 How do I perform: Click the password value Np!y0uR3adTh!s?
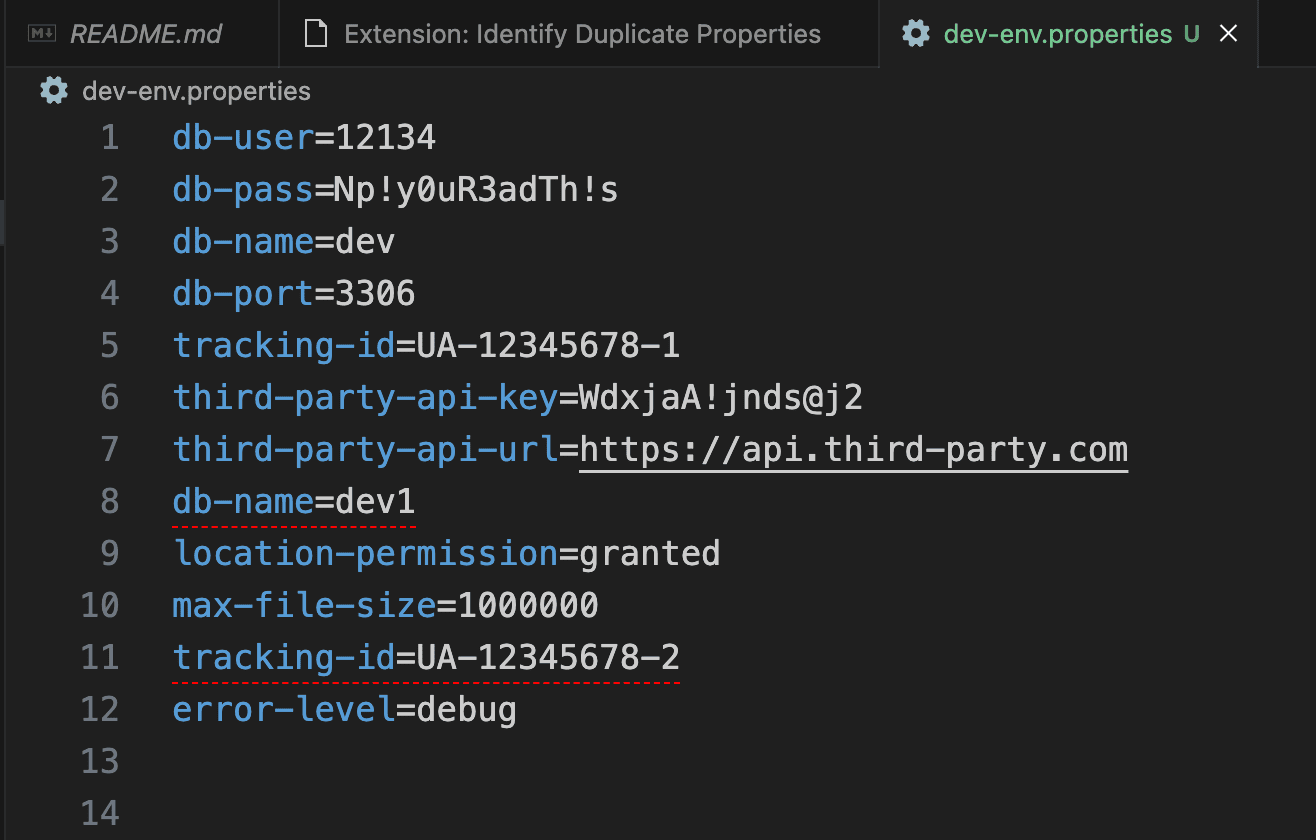tap(477, 189)
